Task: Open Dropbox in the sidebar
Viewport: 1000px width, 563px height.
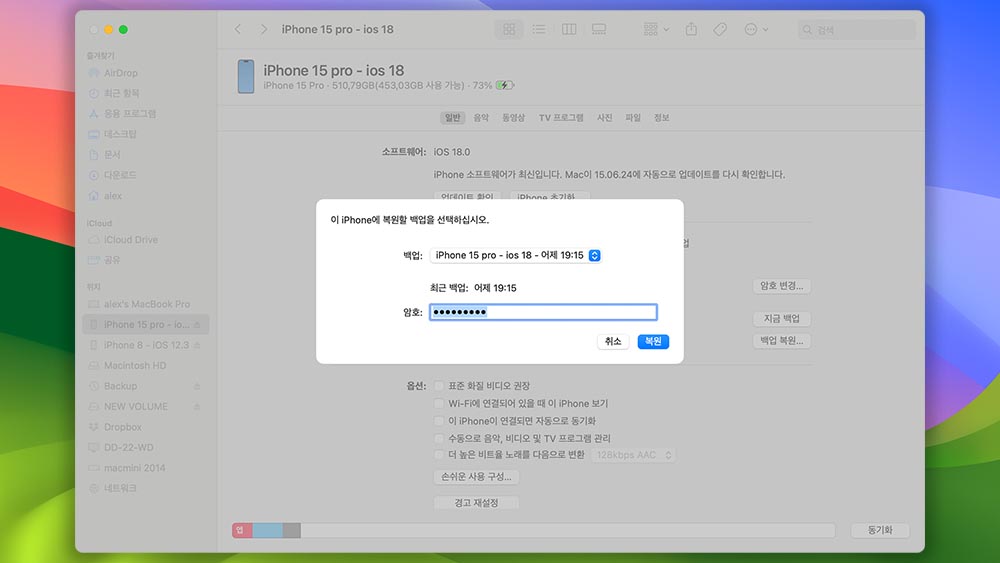Action: coord(122,427)
